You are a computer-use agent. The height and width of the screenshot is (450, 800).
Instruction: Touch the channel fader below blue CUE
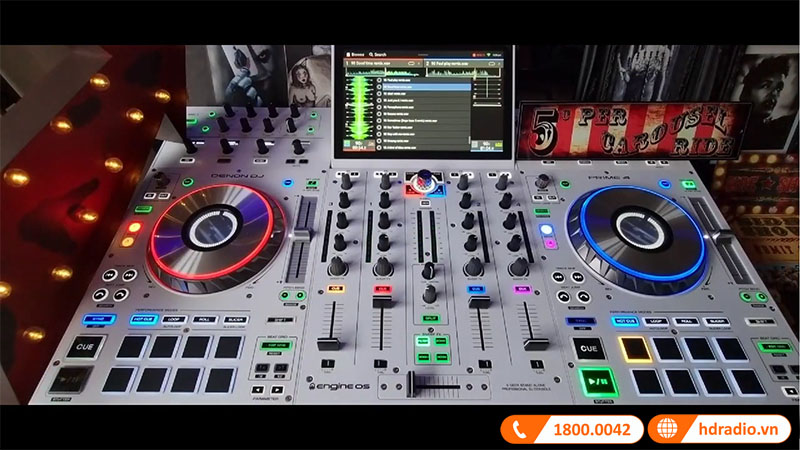(x=479, y=302)
